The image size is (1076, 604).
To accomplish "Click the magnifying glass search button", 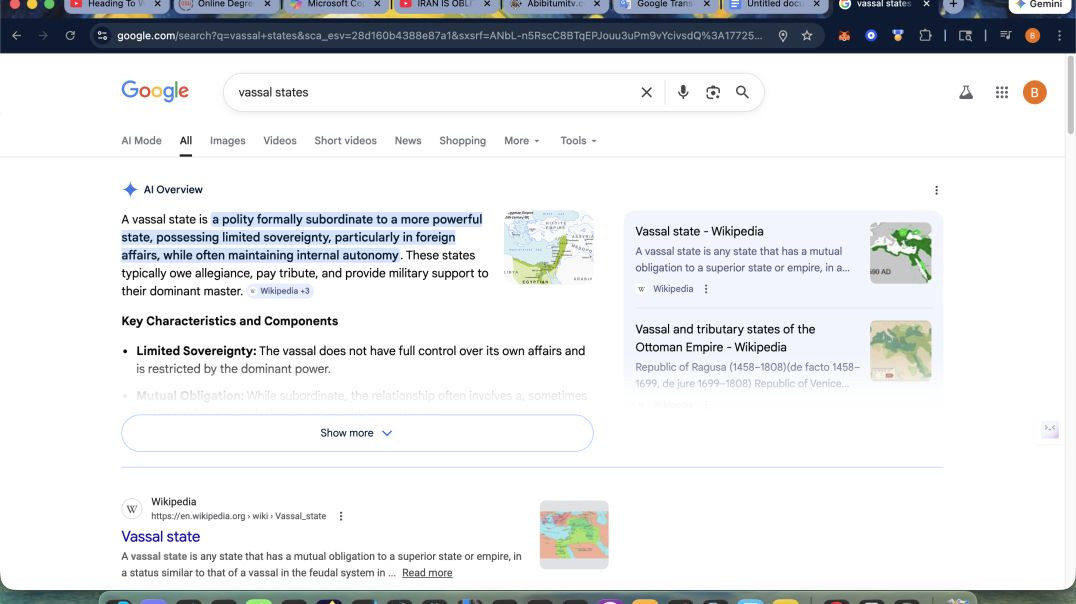I will pos(742,92).
